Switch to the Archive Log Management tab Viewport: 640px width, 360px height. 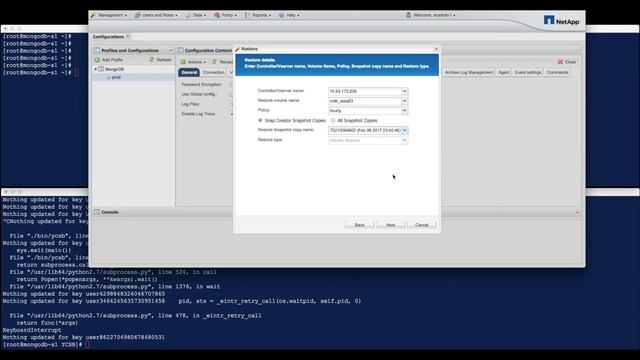[x=469, y=72]
